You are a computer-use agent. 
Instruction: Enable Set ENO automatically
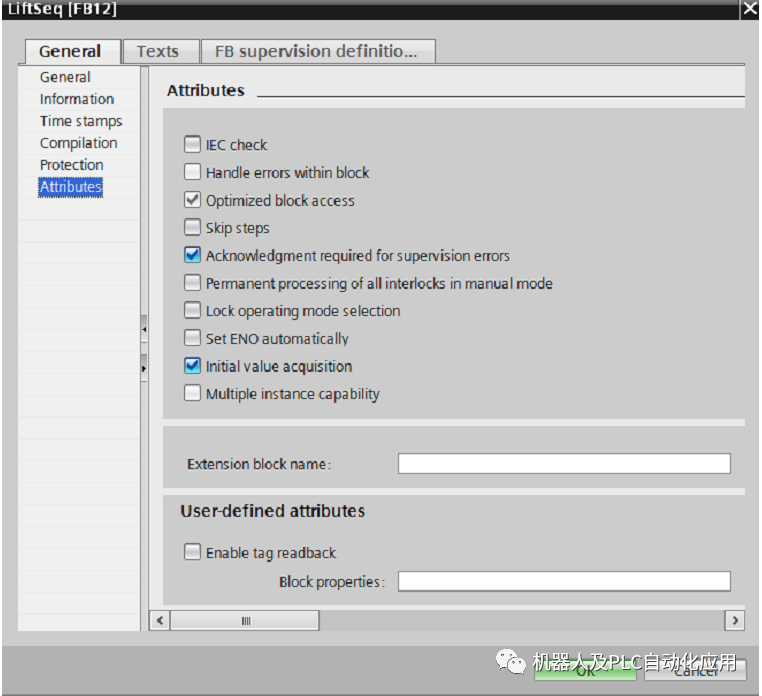click(x=192, y=338)
